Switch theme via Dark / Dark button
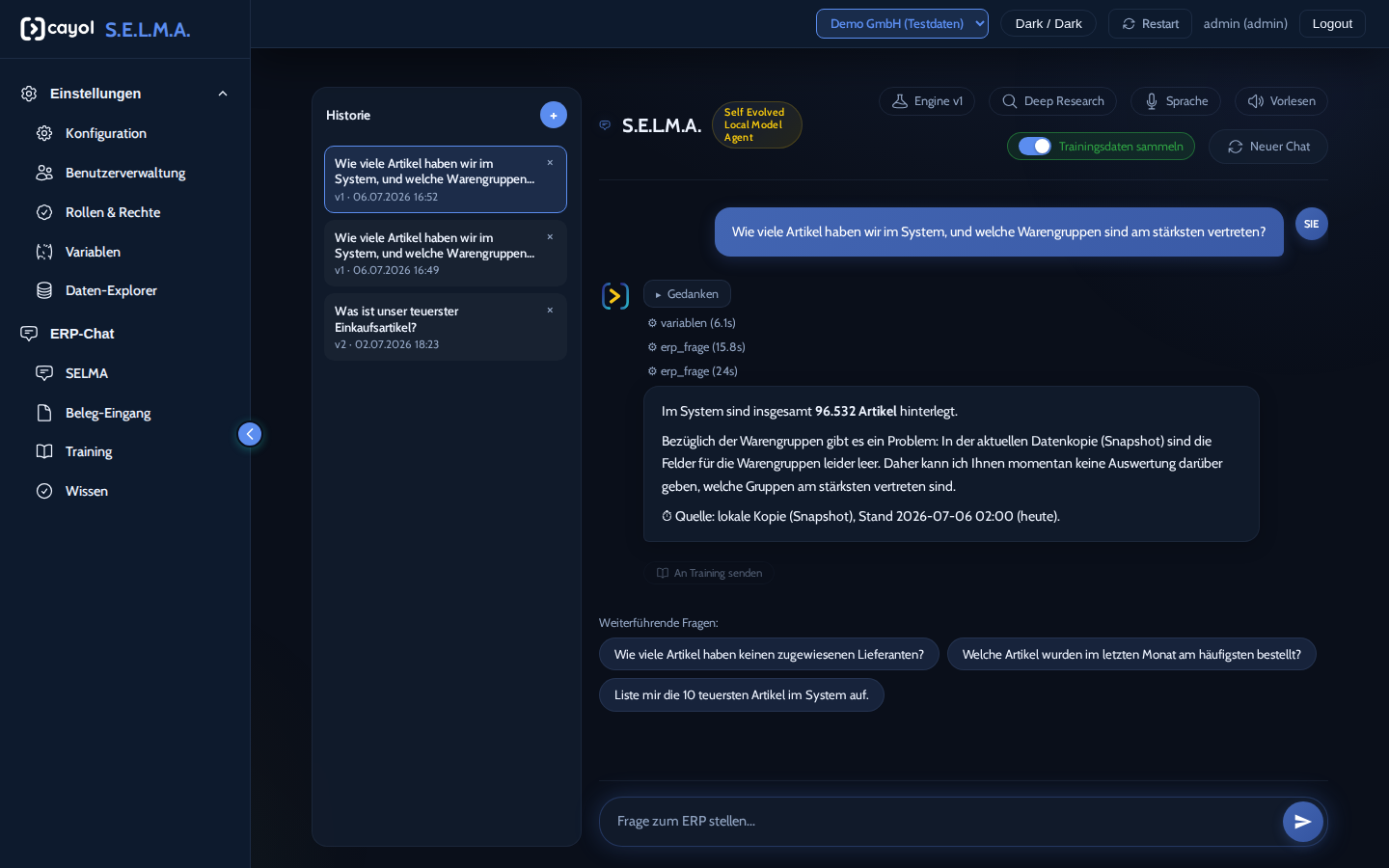This screenshot has height=868, width=1389. click(1049, 23)
